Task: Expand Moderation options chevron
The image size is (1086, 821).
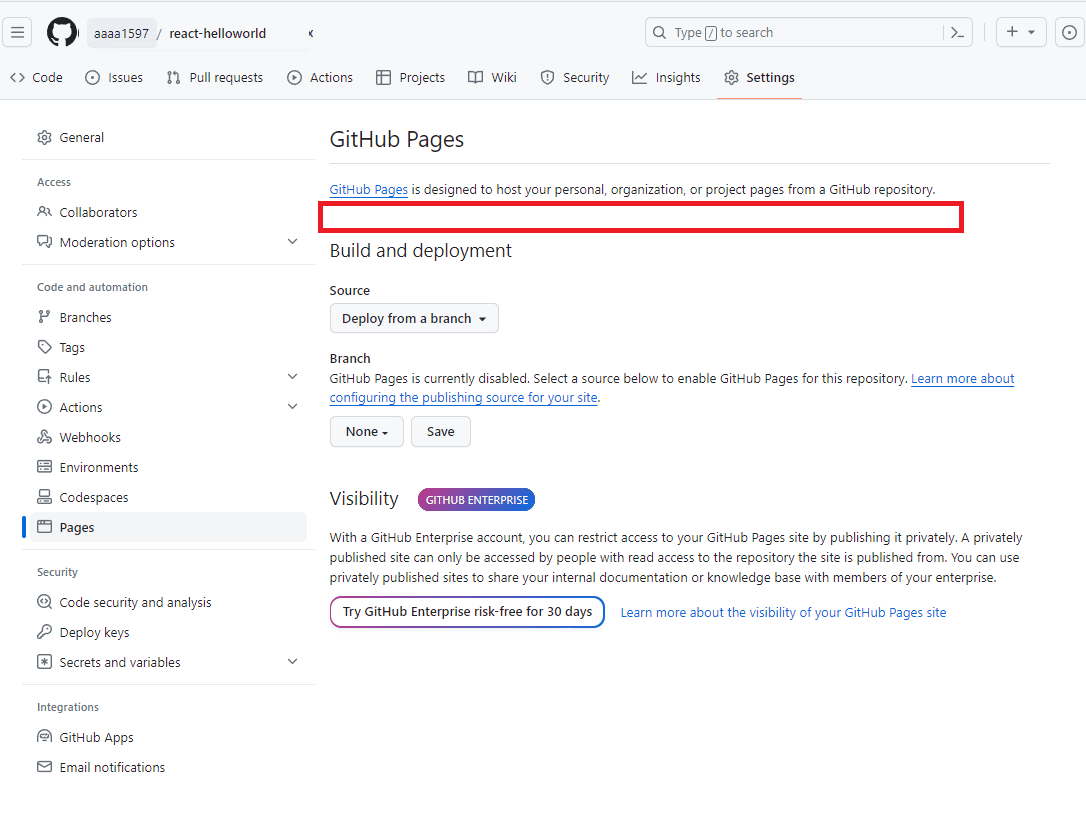Action: tap(292, 241)
